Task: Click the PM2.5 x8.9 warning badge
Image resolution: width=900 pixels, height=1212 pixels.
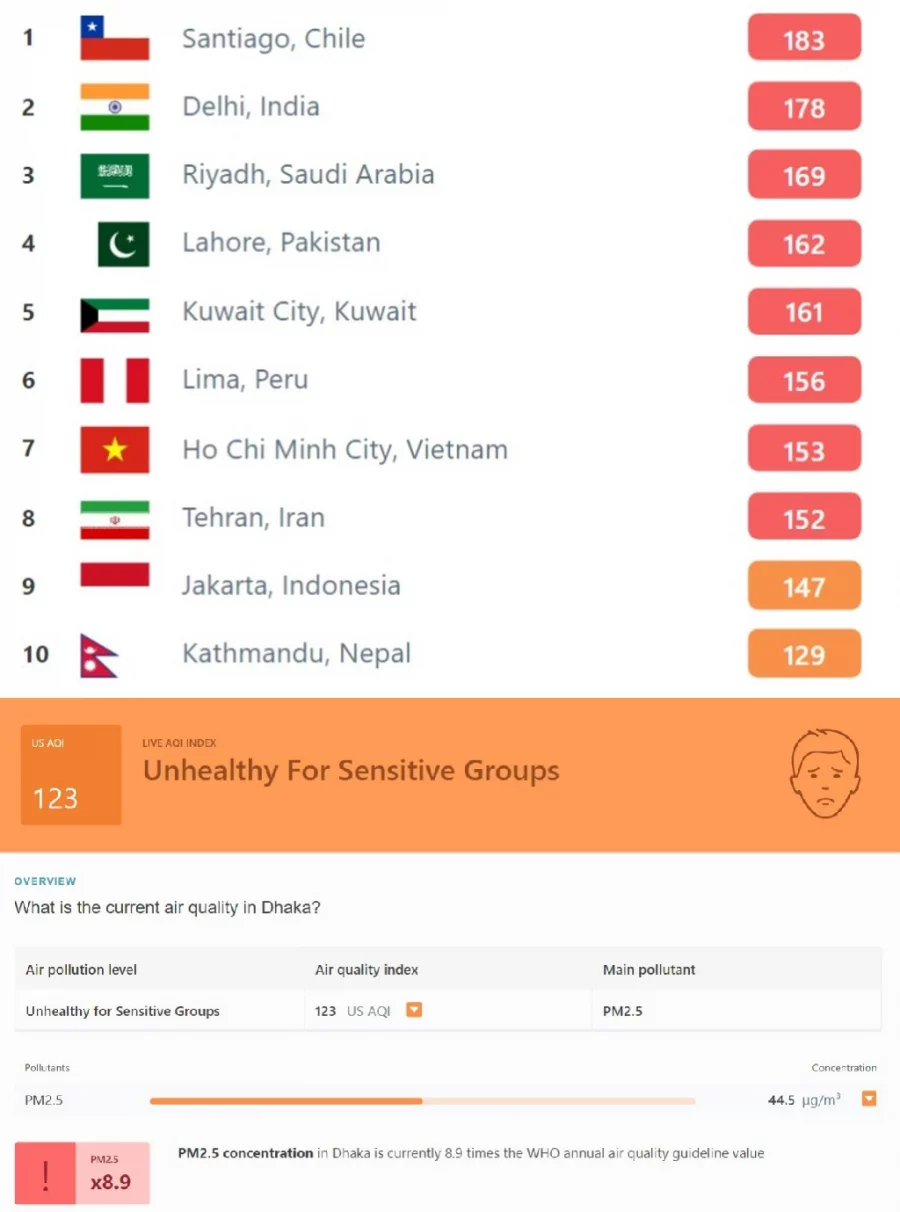Action: click(x=82, y=1173)
